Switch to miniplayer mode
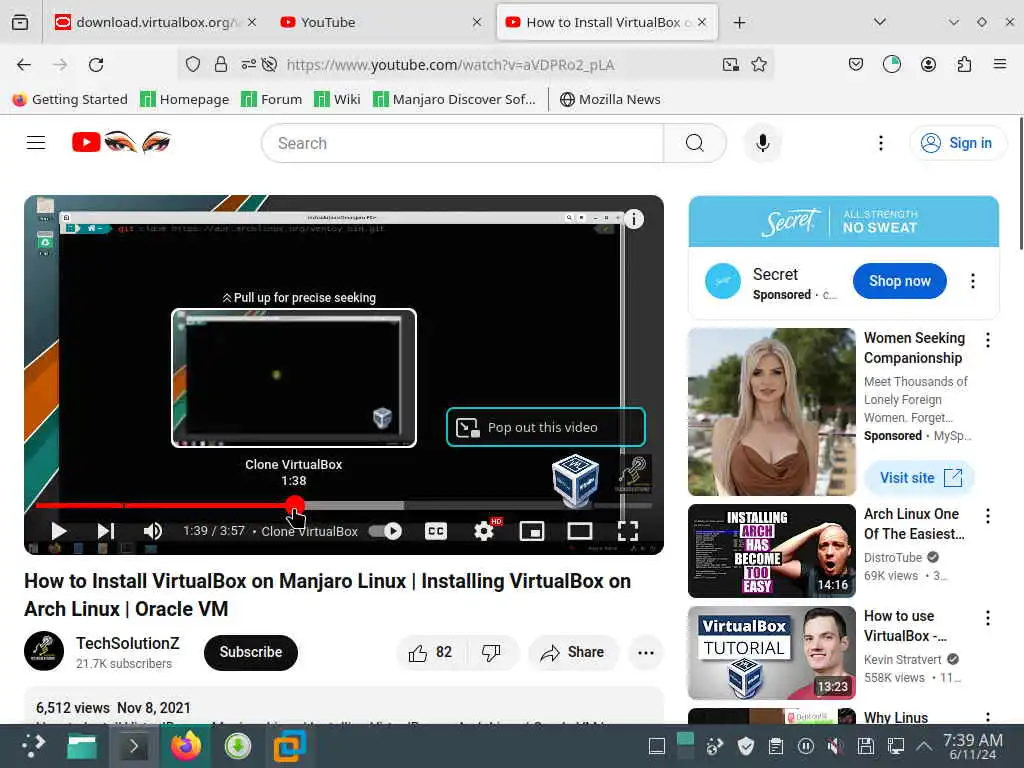 point(532,531)
